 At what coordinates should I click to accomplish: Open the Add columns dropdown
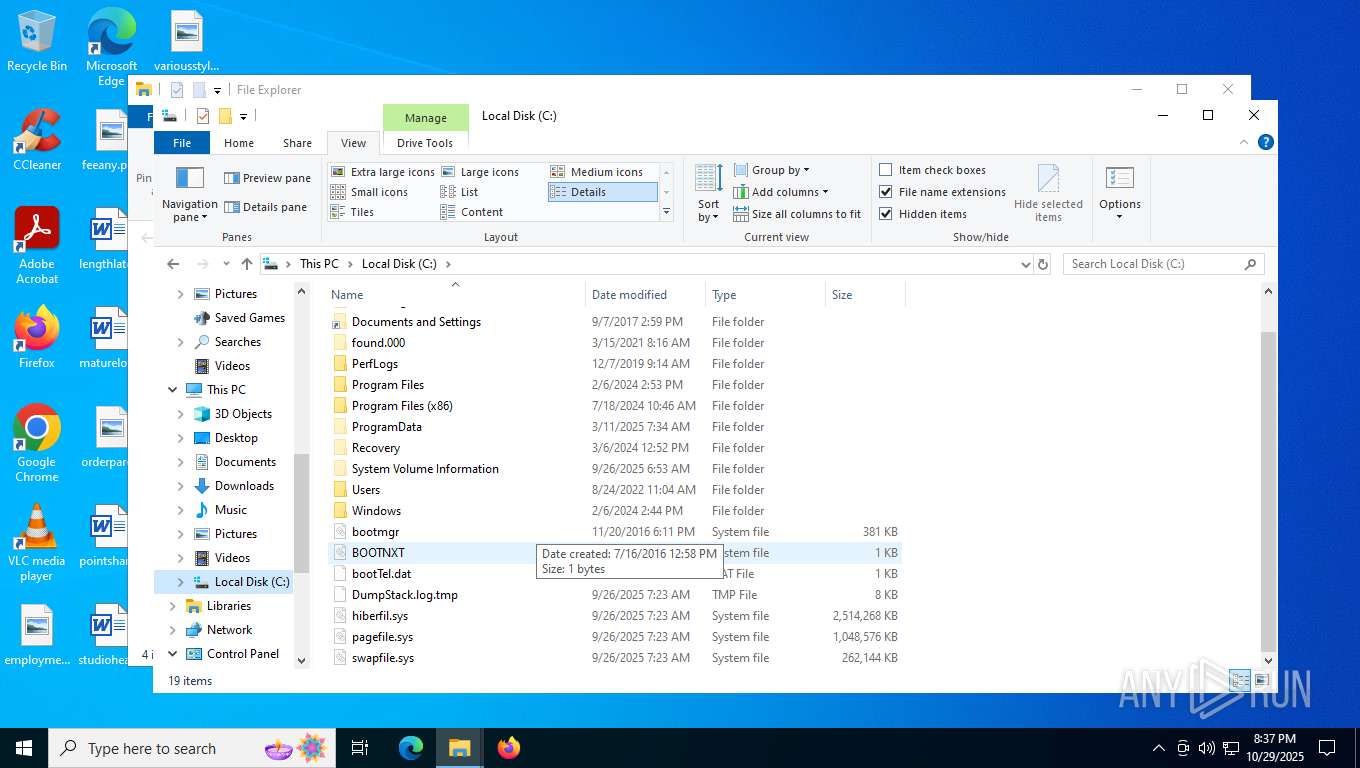(780, 192)
